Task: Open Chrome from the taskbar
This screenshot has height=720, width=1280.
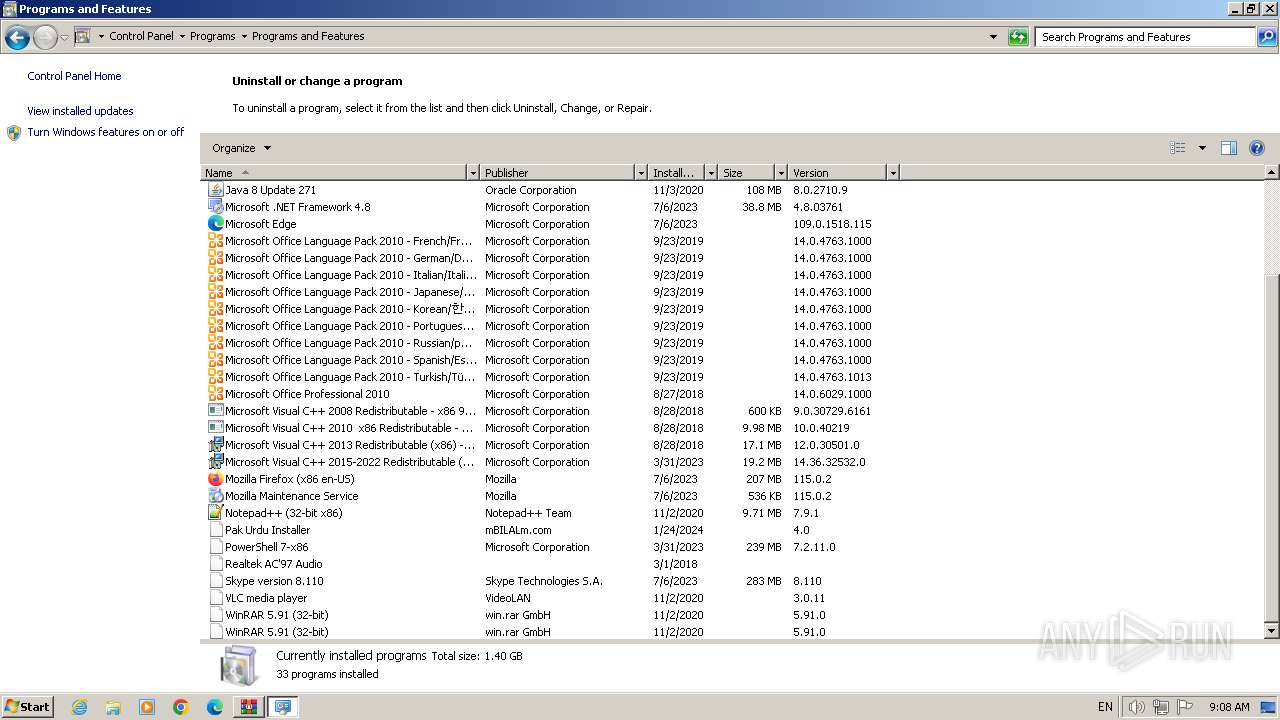Action: click(181, 707)
